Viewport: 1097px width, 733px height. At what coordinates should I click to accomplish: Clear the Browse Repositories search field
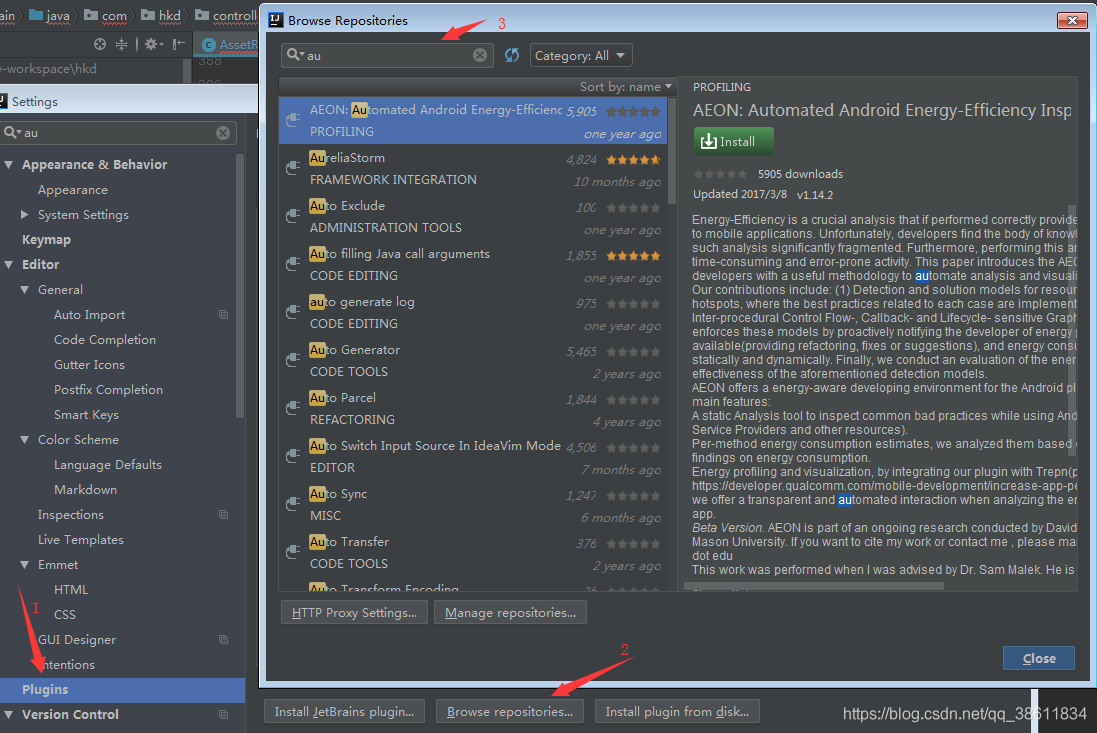point(480,55)
